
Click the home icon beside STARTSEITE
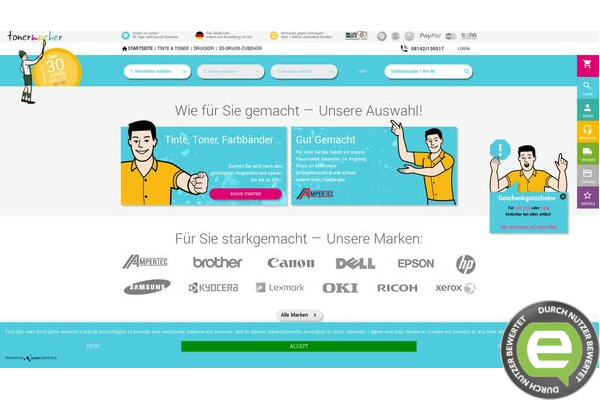[124, 49]
